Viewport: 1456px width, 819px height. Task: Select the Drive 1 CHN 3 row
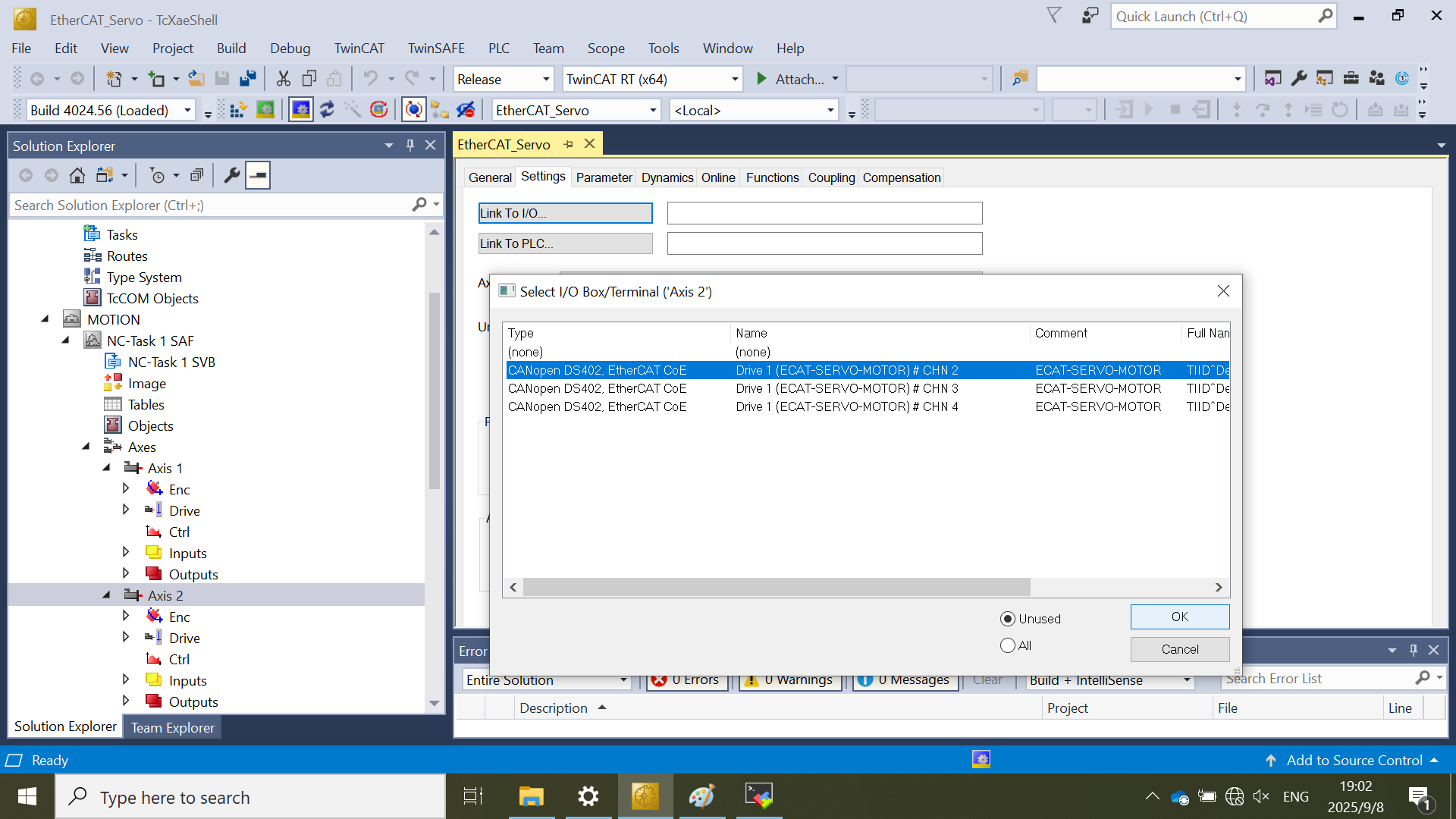(846, 388)
